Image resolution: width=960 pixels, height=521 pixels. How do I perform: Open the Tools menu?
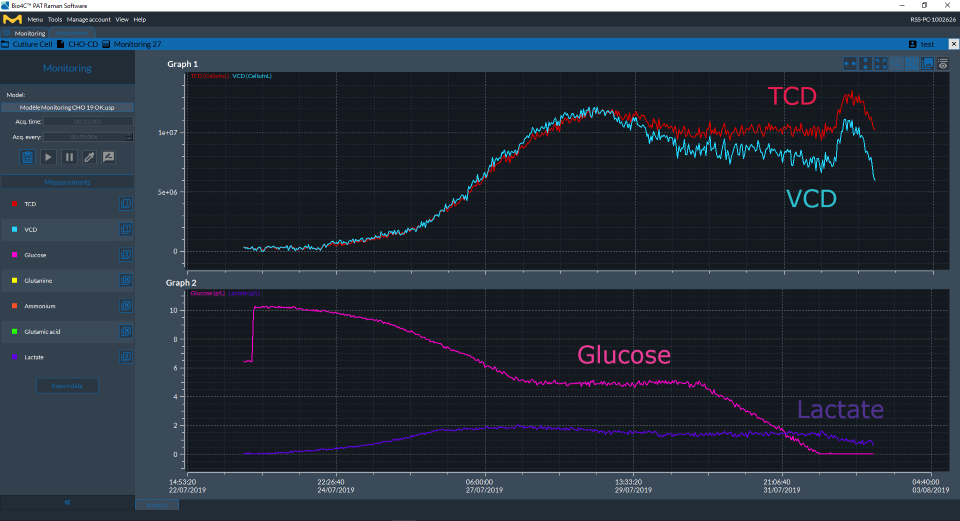click(55, 19)
